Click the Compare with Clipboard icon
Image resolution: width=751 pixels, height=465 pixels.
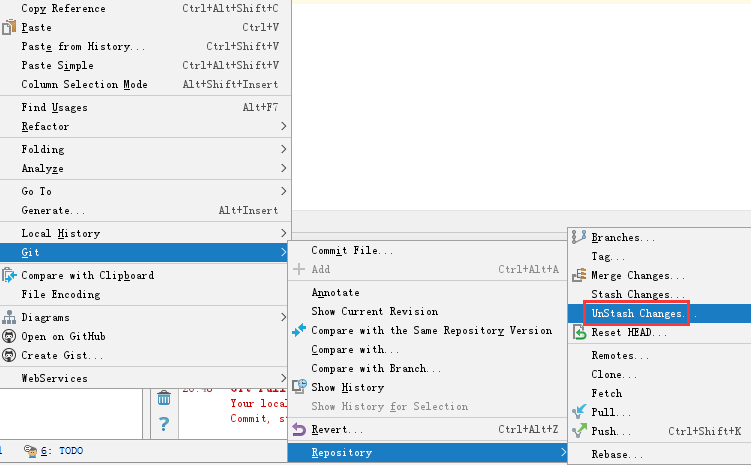pyautogui.click(x=9, y=275)
